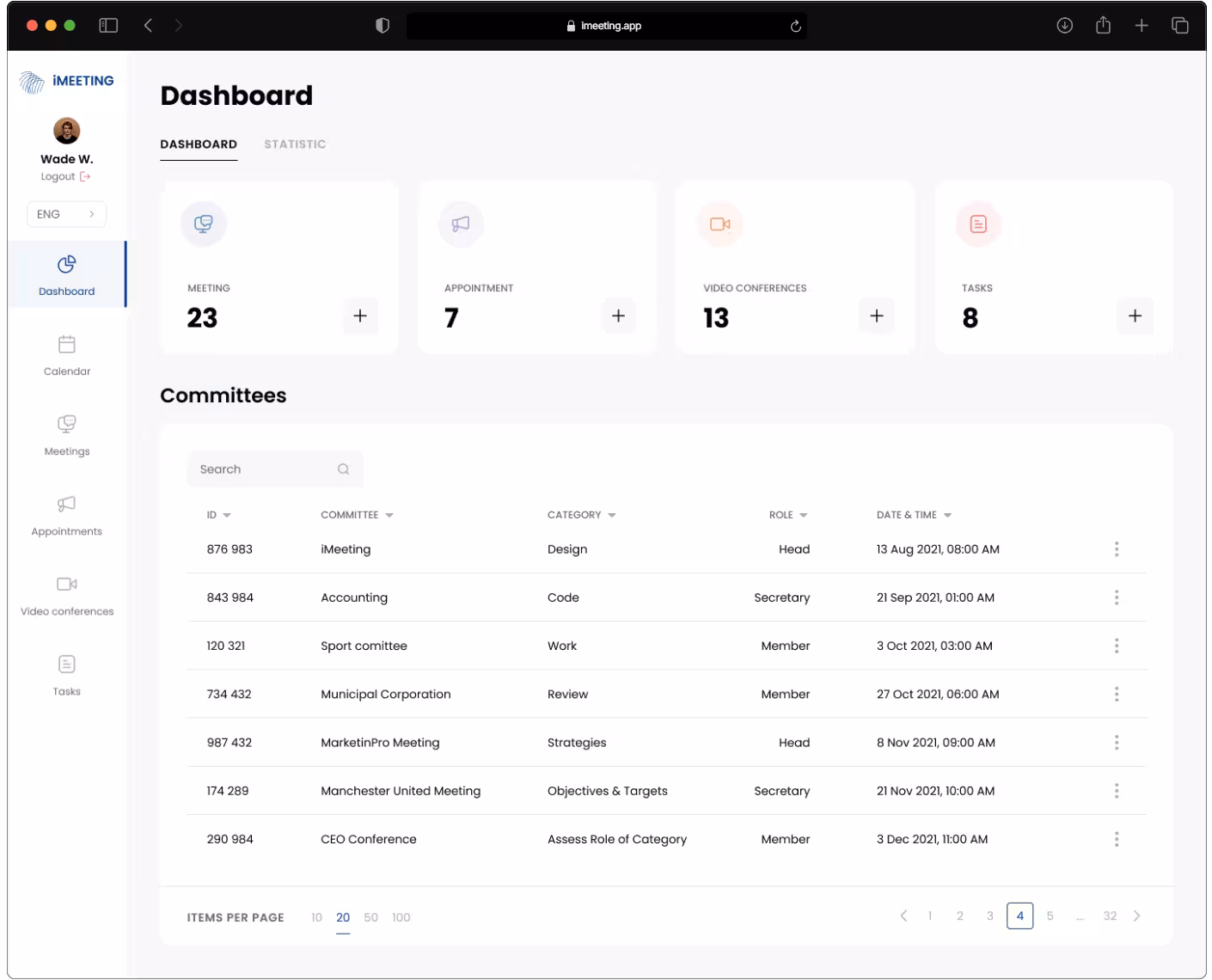Set items per page to 50

370,917
